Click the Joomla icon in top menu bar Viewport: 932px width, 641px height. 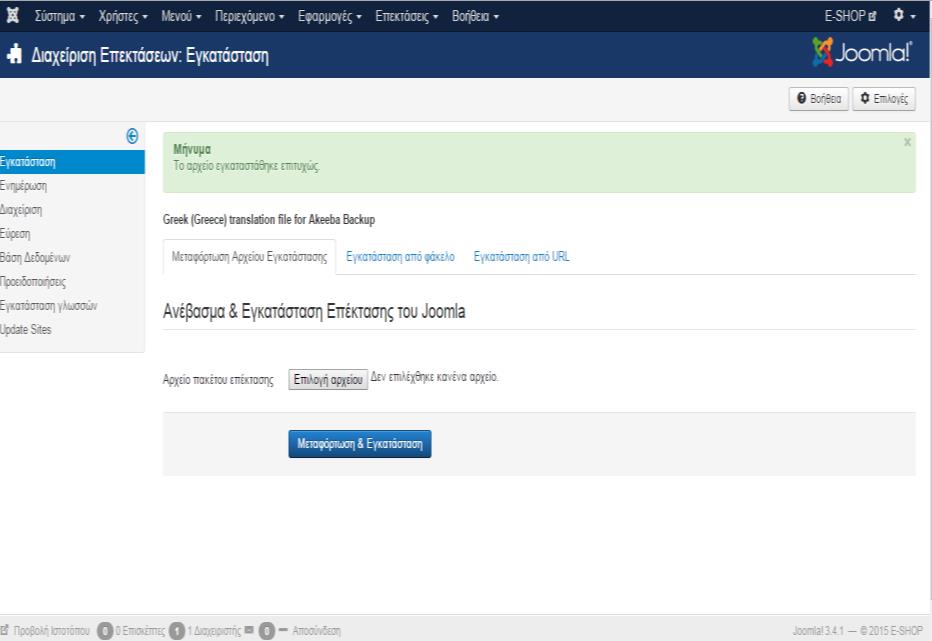tap(12, 15)
